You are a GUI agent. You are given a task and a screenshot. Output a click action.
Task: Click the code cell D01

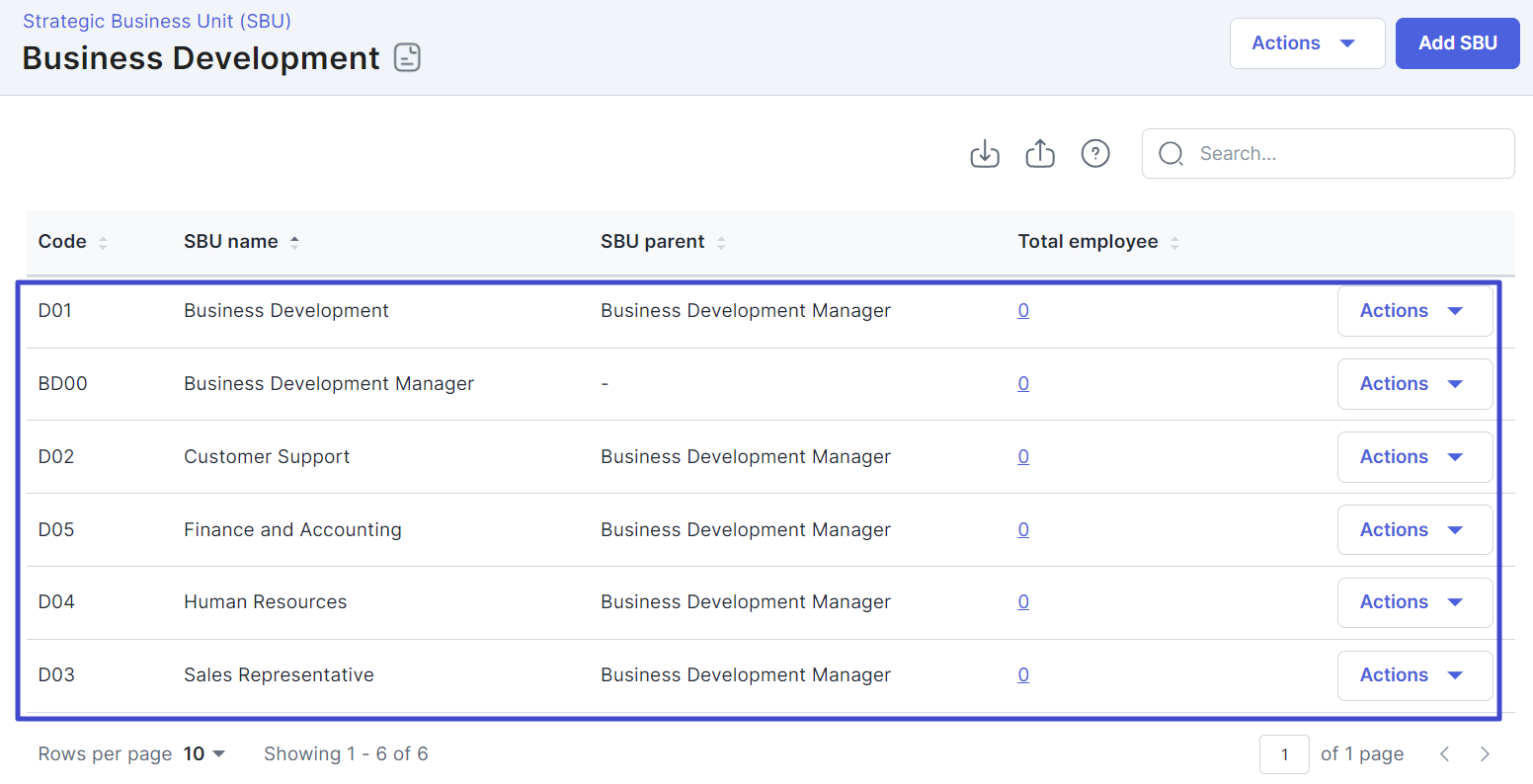[55, 311]
